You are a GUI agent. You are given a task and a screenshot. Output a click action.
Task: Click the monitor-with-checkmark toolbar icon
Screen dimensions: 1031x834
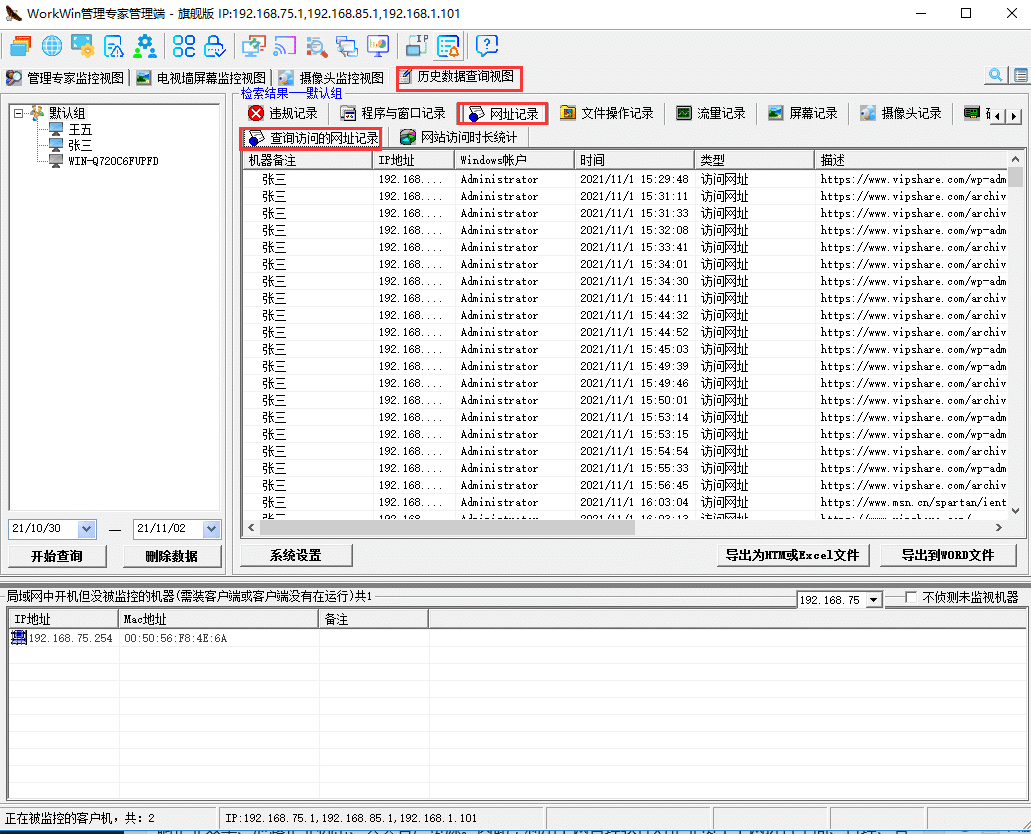(253, 46)
